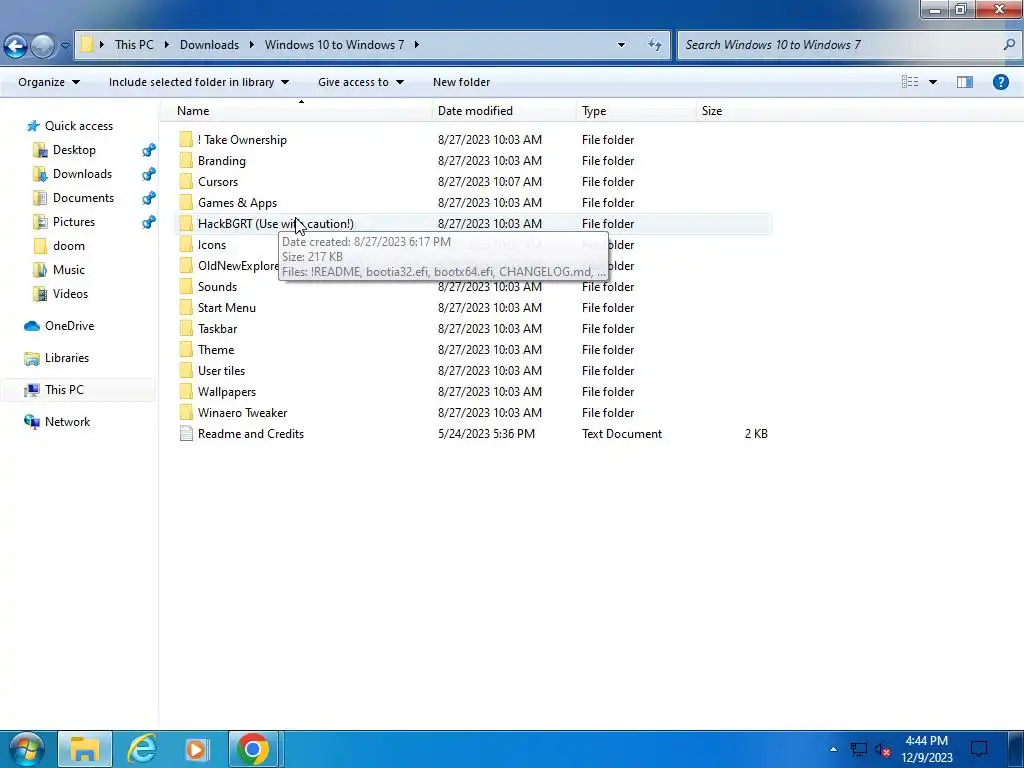
Task: Open the recent locations dropdown arrow
Action: [65, 46]
